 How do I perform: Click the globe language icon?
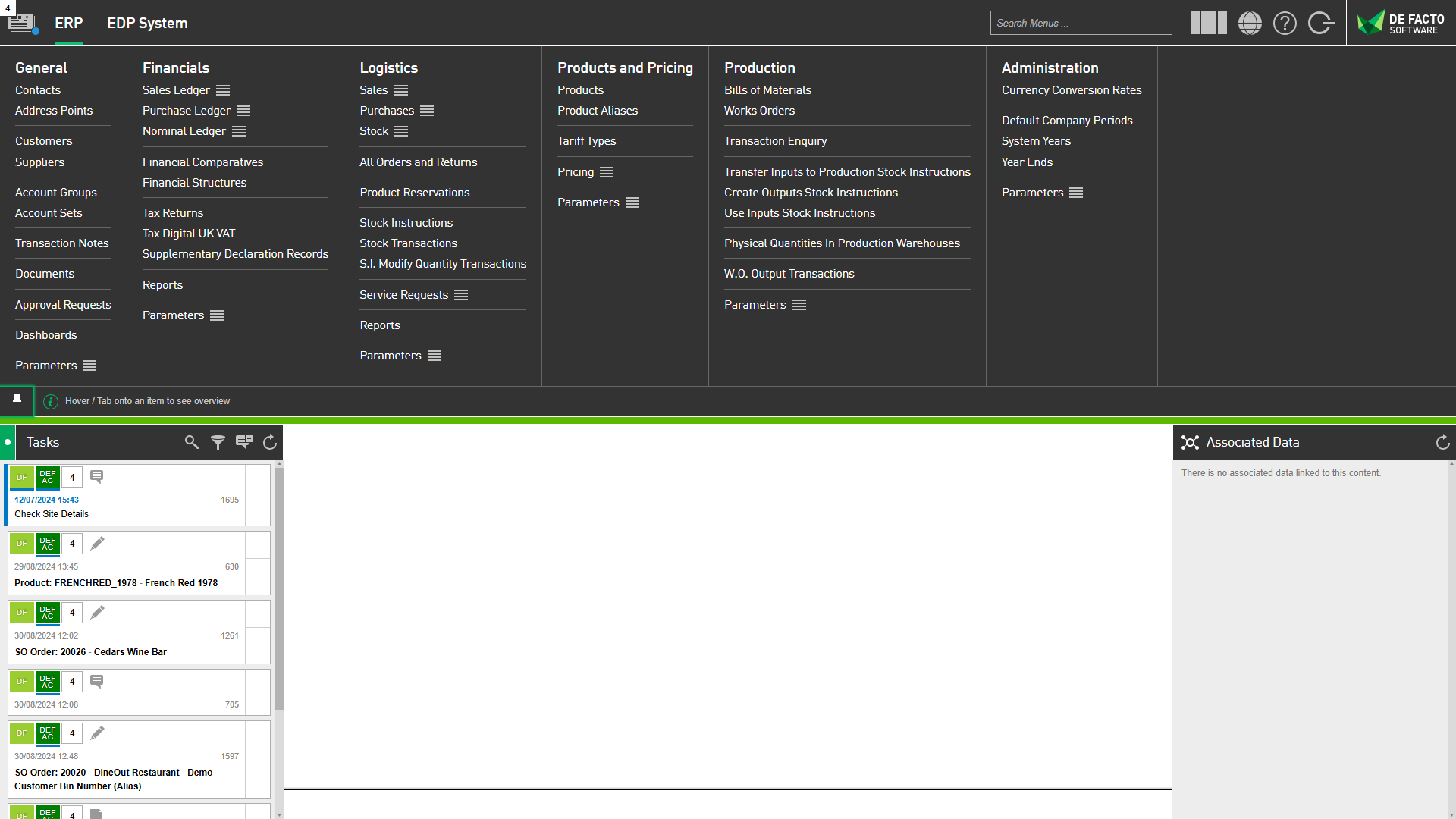1250,23
